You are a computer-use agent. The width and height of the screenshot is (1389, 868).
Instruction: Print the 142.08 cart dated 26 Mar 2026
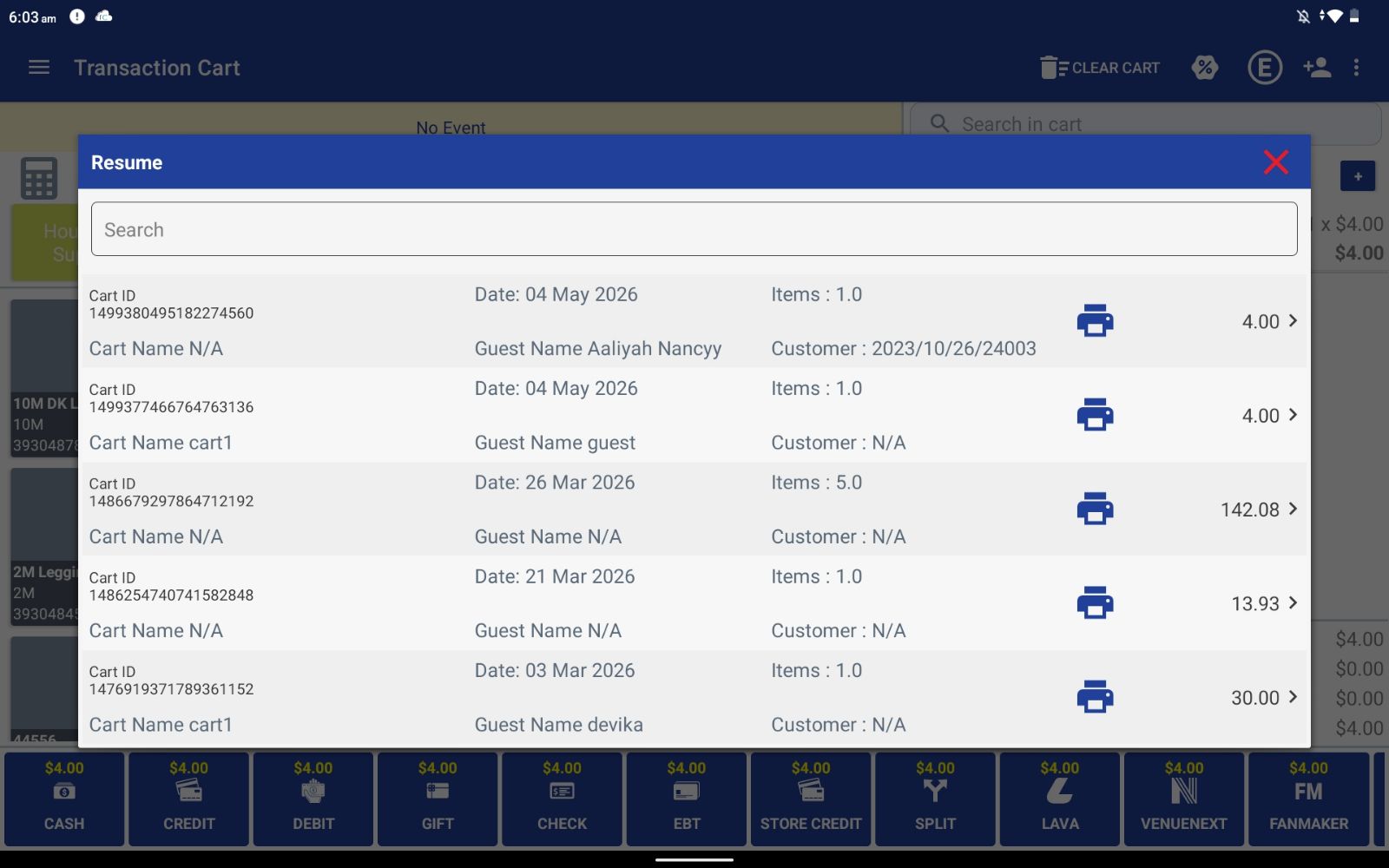[1095, 509]
